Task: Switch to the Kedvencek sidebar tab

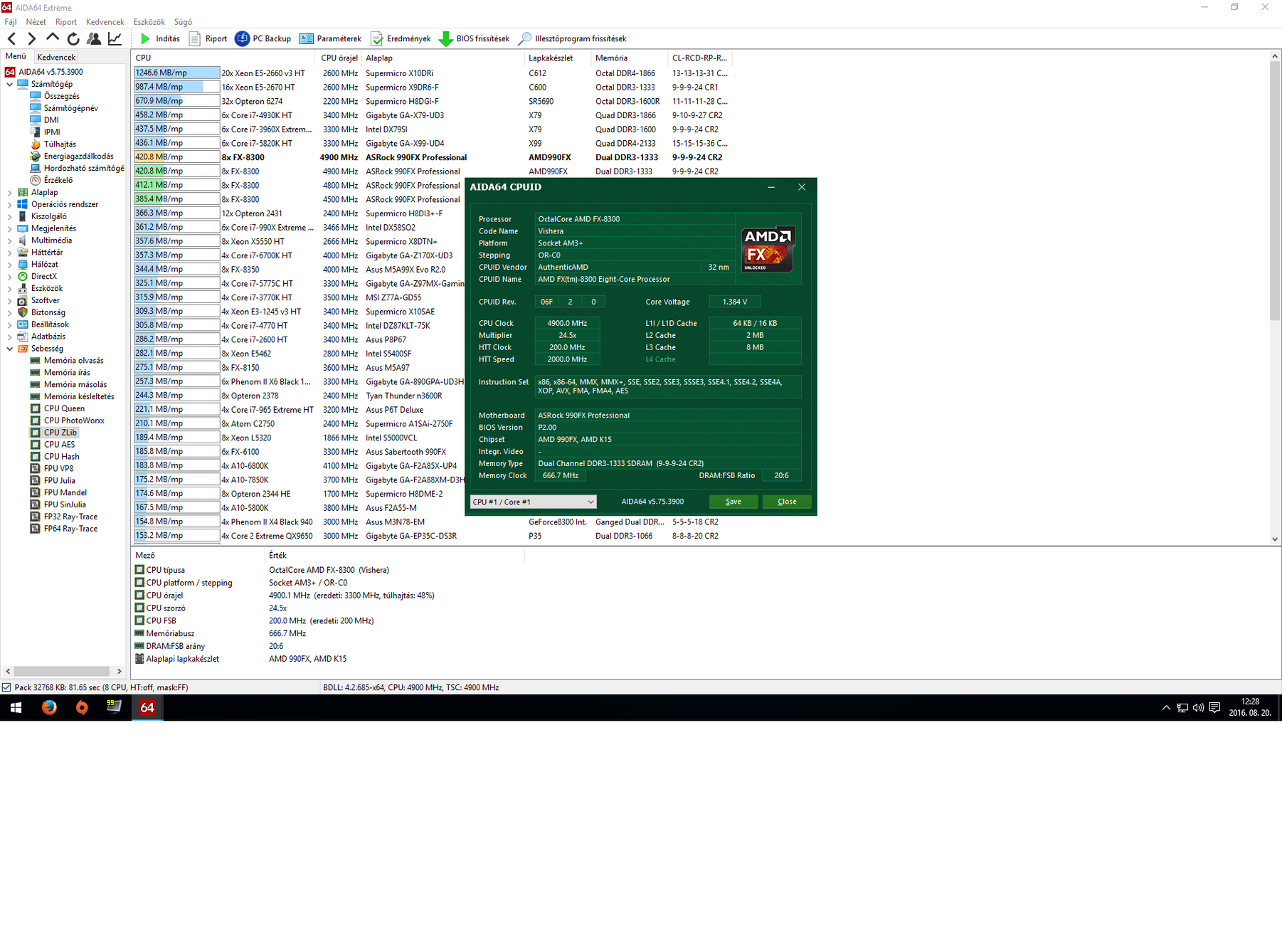Action: [56, 57]
